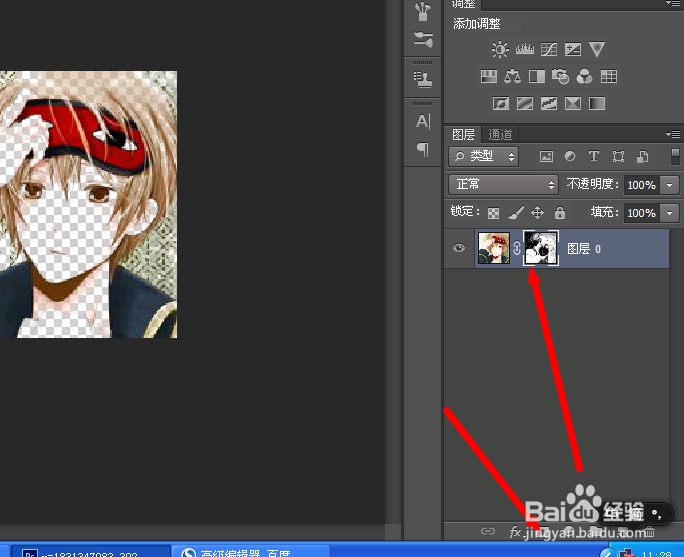Open the Character panel (A| icon)
The height and width of the screenshot is (557, 684).
coord(423,121)
